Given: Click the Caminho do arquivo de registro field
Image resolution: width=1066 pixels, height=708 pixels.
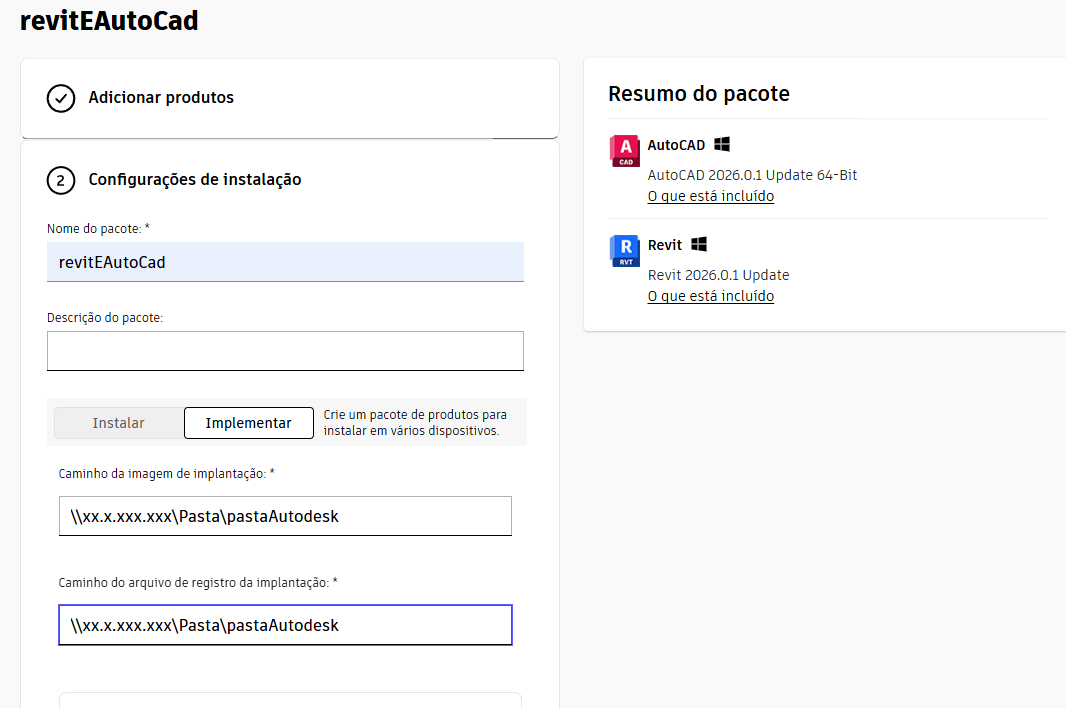Looking at the screenshot, I should (286, 625).
